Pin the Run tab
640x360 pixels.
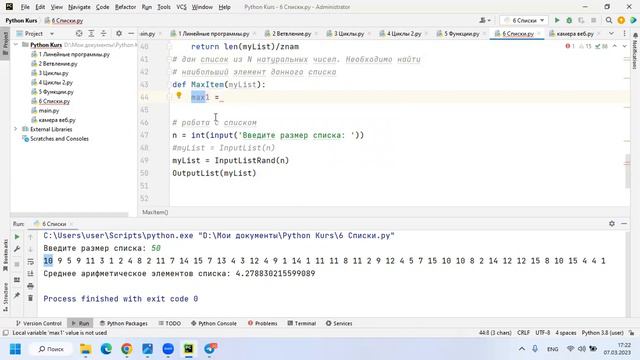(x=17, y=295)
